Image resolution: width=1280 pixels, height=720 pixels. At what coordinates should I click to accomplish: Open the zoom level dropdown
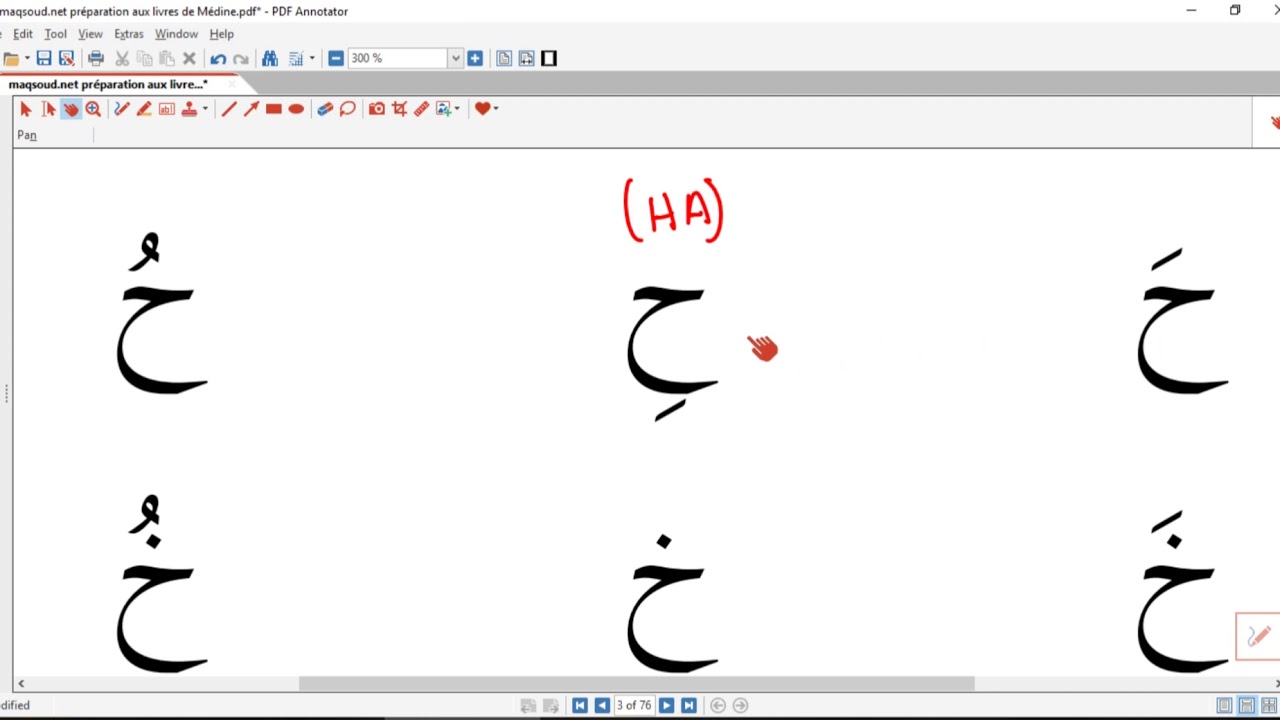455,58
